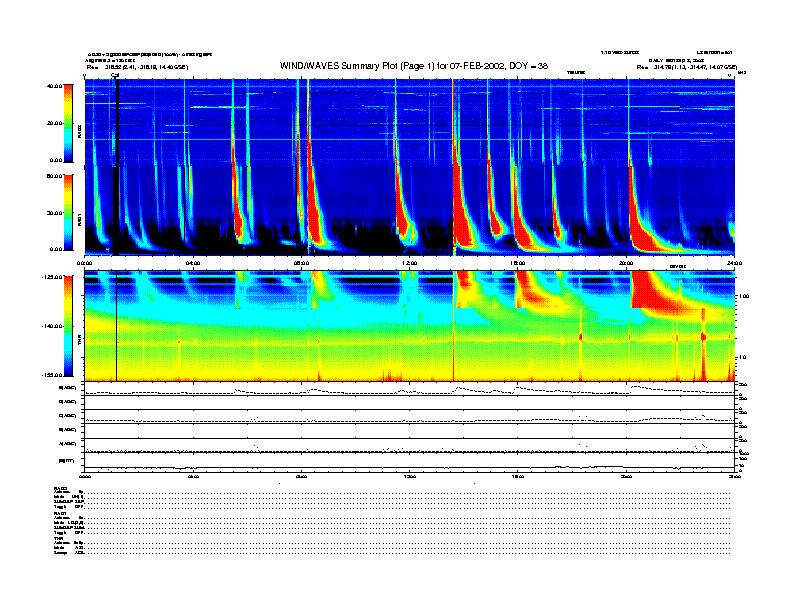
Task: Click the RAD2 heading in bottom status block
Action: tap(61, 488)
